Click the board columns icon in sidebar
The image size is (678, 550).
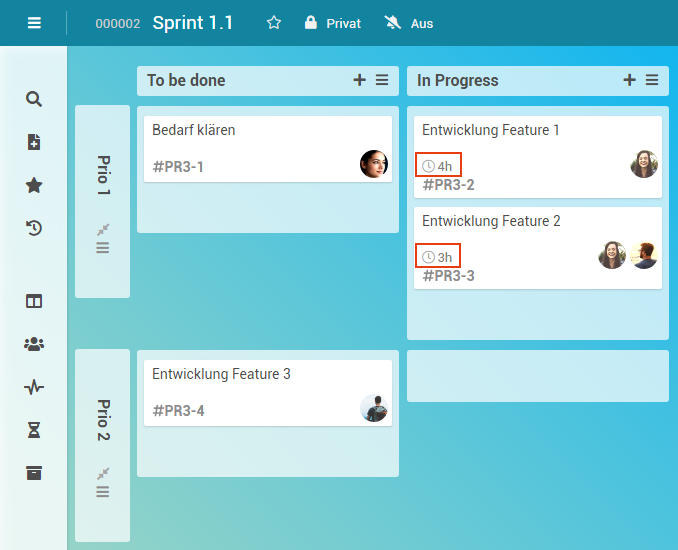(x=34, y=301)
